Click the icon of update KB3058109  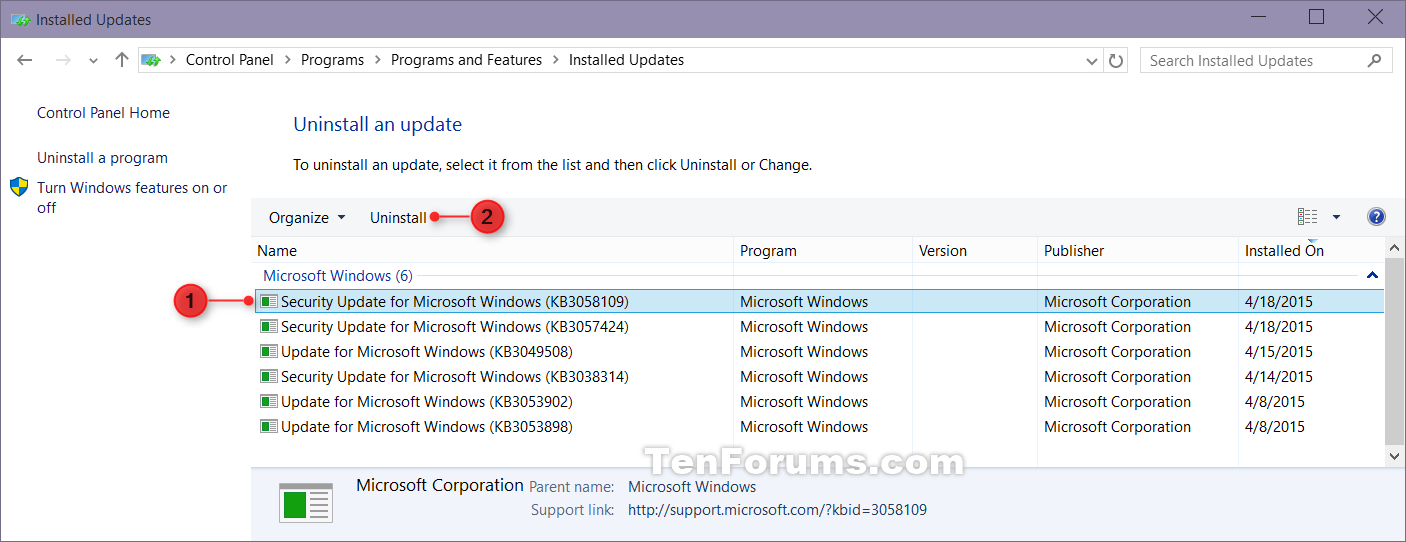click(x=268, y=301)
